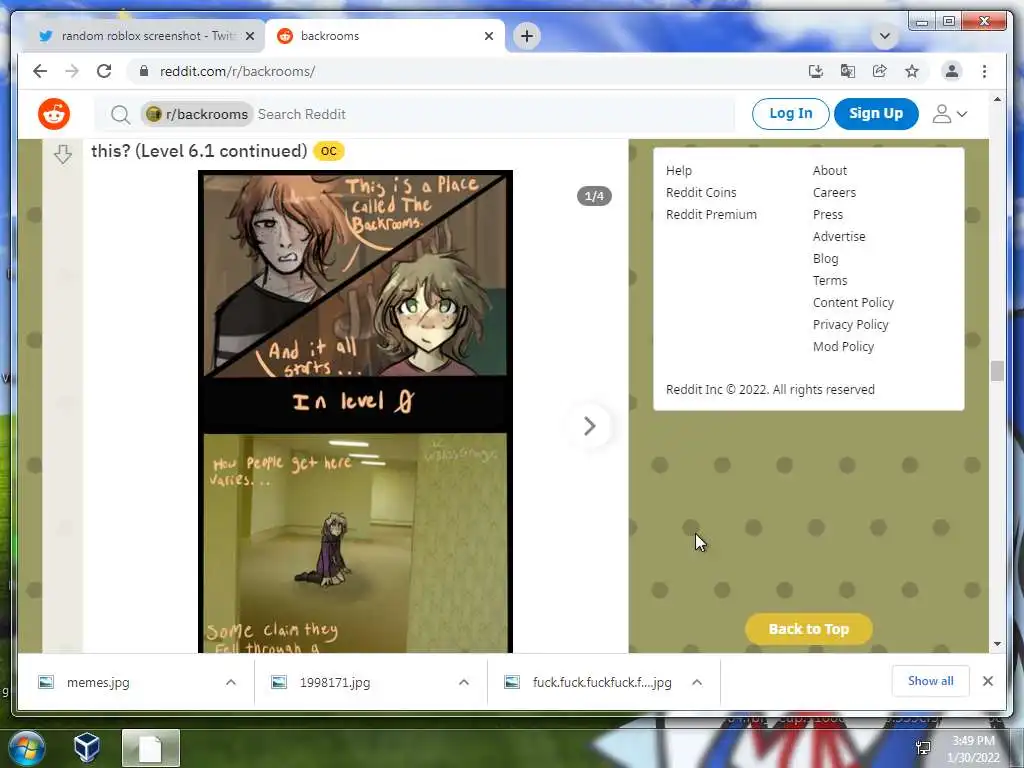Downvote the Level 6.1 post
Image resolution: width=1024 pixels, height=768 pixels.
point(63,155)
